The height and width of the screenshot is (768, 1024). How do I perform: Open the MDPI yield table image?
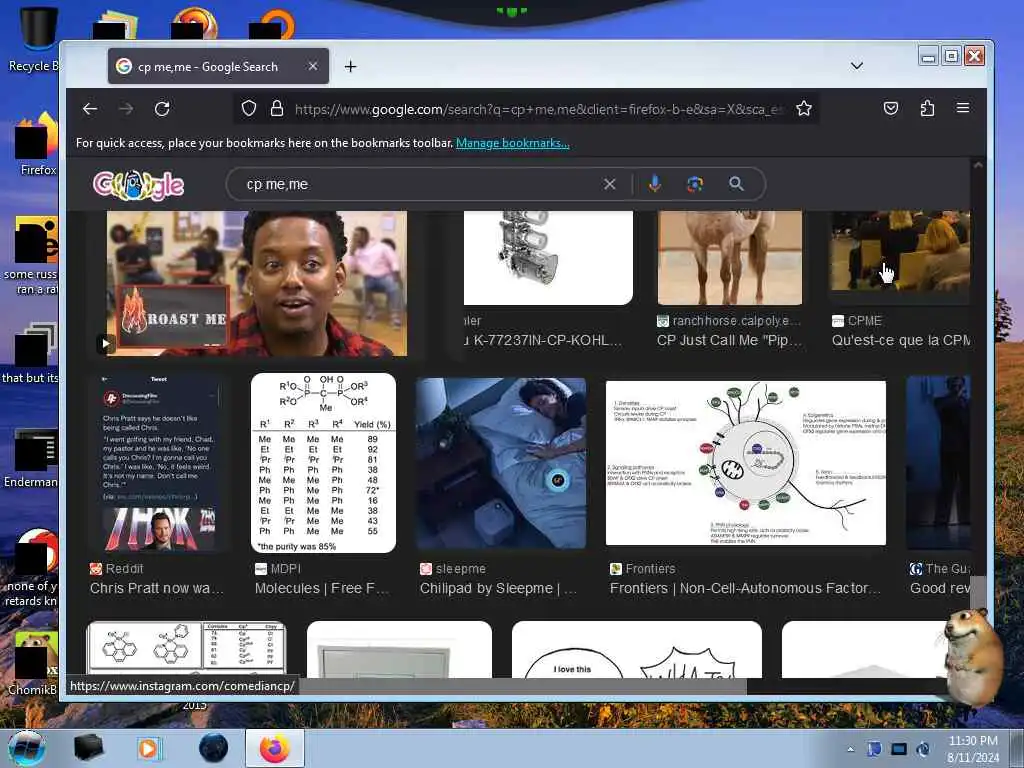[323, 464]
